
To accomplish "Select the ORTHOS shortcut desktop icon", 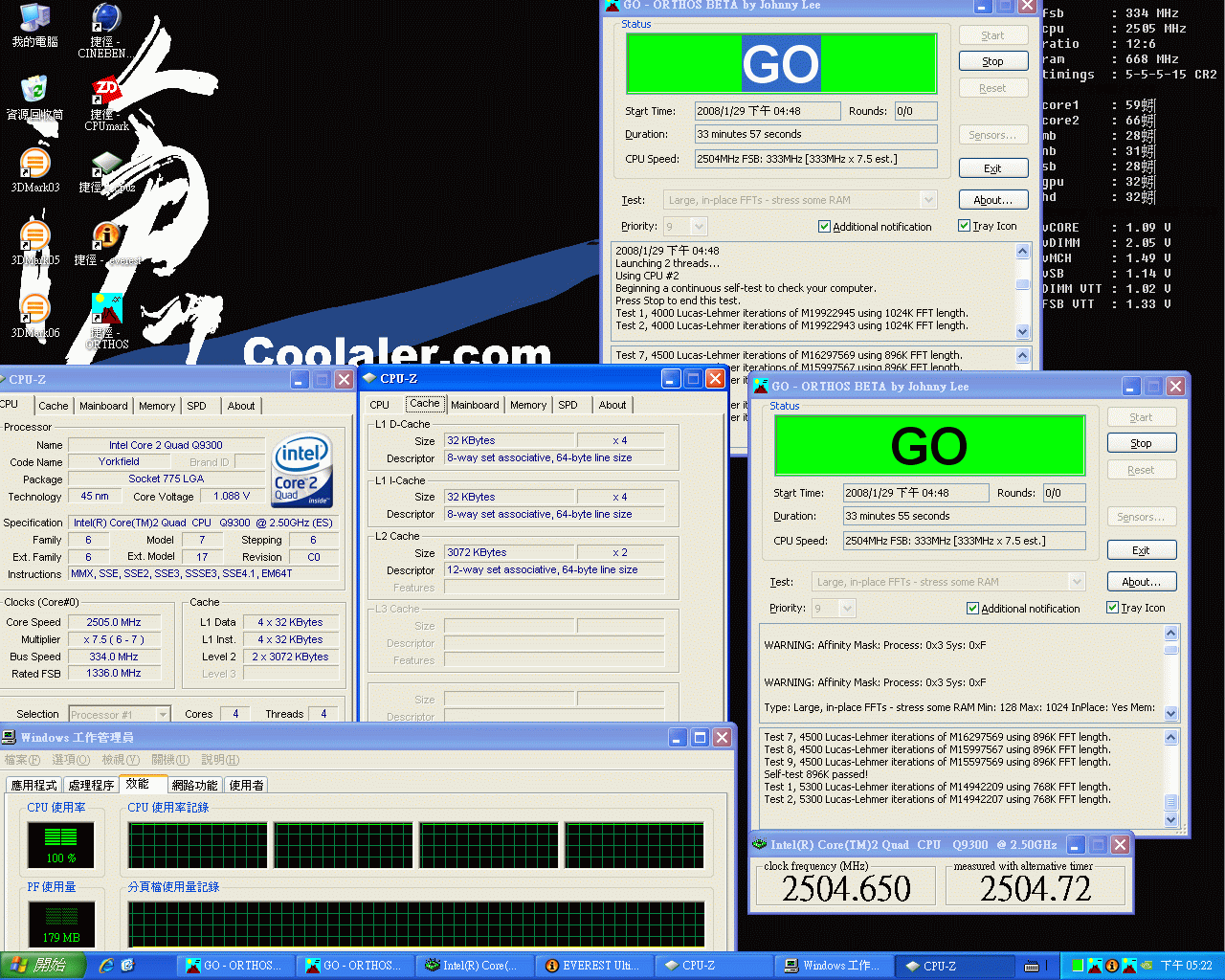I will point(106,322).
